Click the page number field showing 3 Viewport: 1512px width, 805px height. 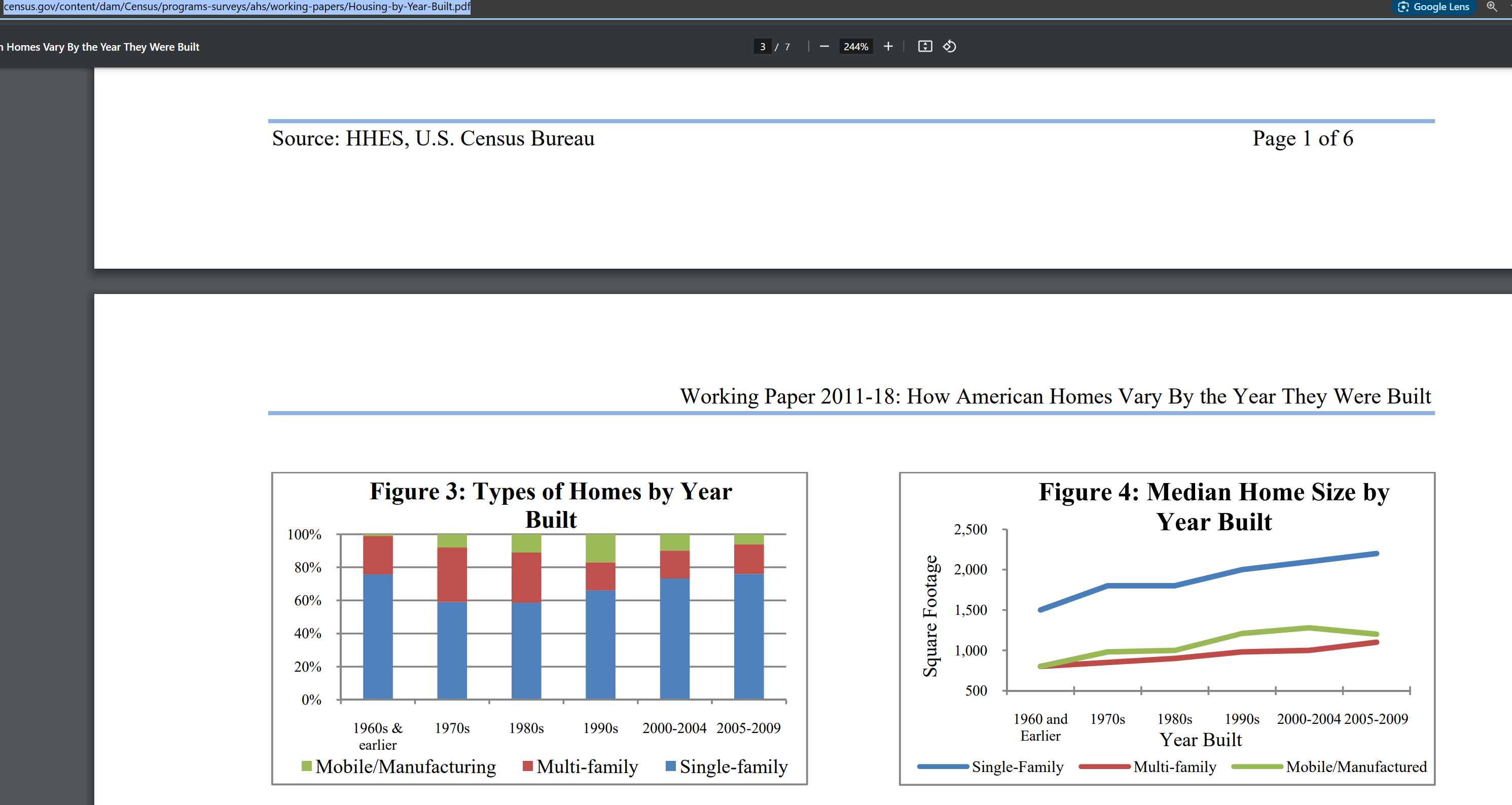tap(763, 46)
